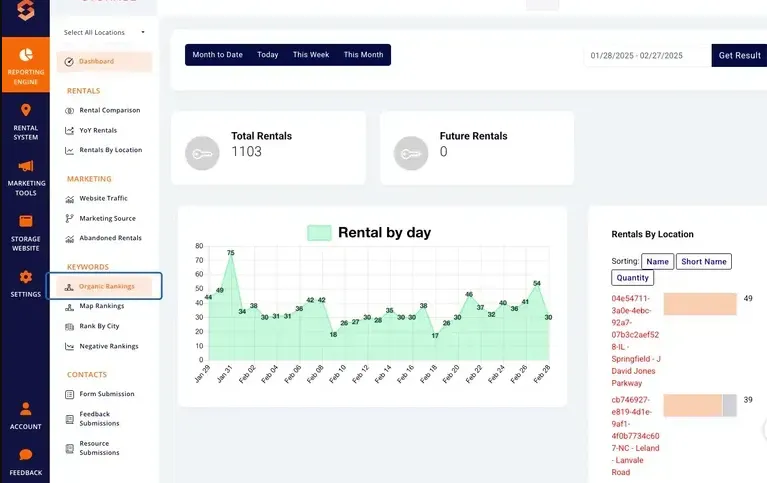Open Negative Rankings menu label
The height and width of the screenshot is (483, 767).
tap(109, 346)
